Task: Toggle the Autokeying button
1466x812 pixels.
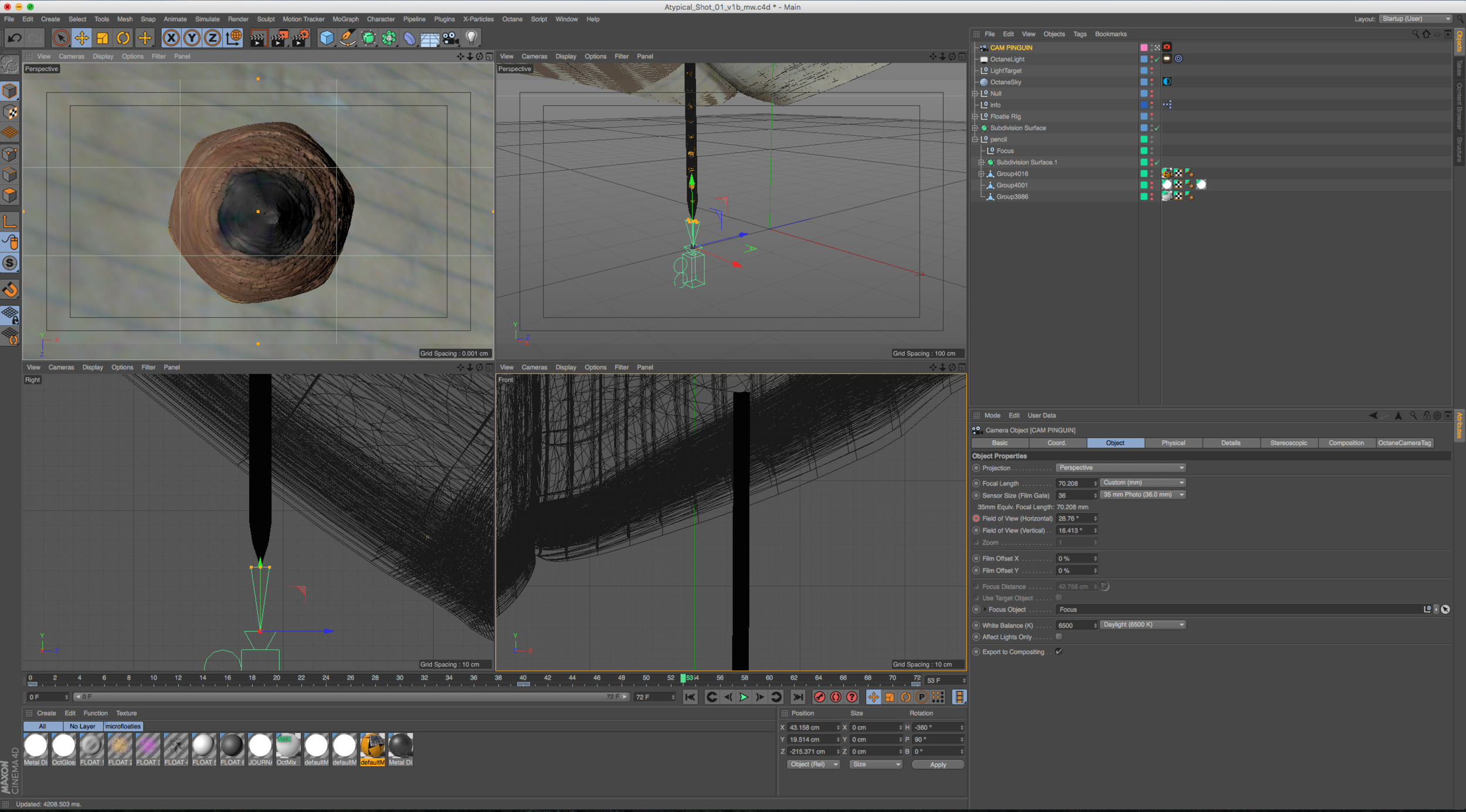Action: click(x=836, y=697)
